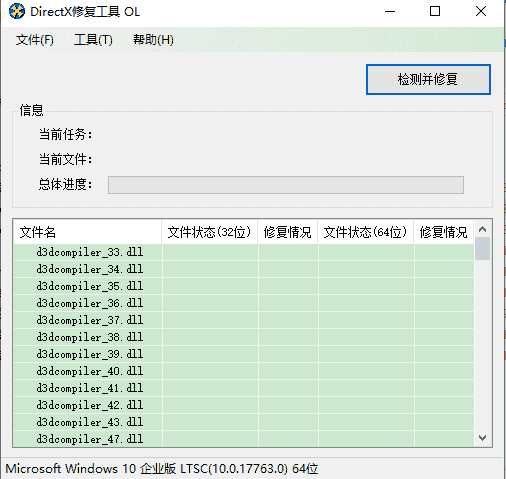The image size is (506, 479).
Task: Select row d3dcompiler_41.dll
Action: tap(244, 388)
